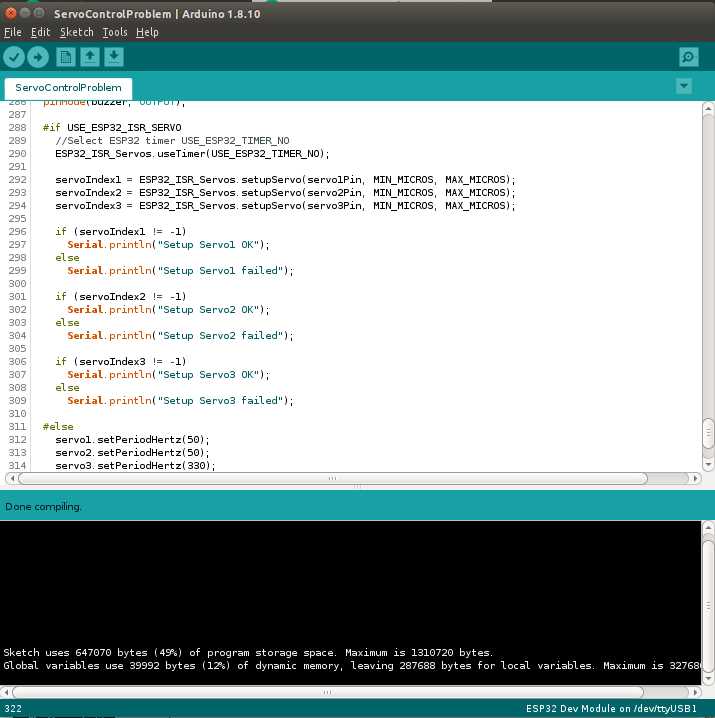The image size is (715, 718).
Task: Click the useTimer(USE_ESP32_TIMER_NO) line
Action: (192, 153)
